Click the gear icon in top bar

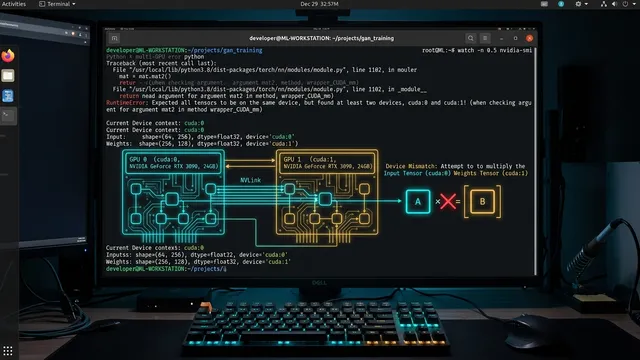coord(578,4)
